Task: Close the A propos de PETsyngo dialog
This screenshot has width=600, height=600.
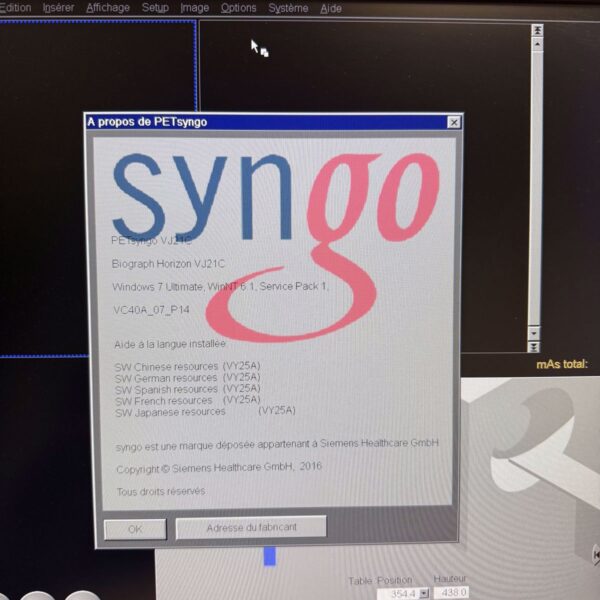Action: [454, 122]
